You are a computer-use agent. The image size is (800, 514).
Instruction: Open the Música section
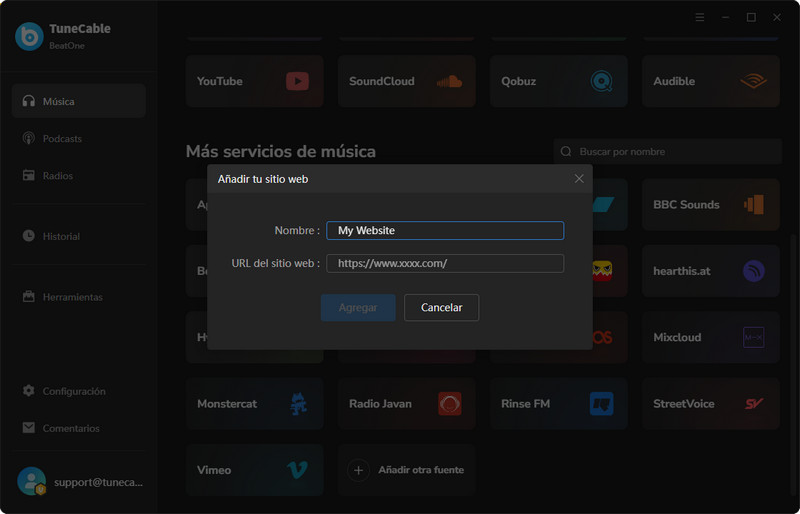click(x=79, y=101)
